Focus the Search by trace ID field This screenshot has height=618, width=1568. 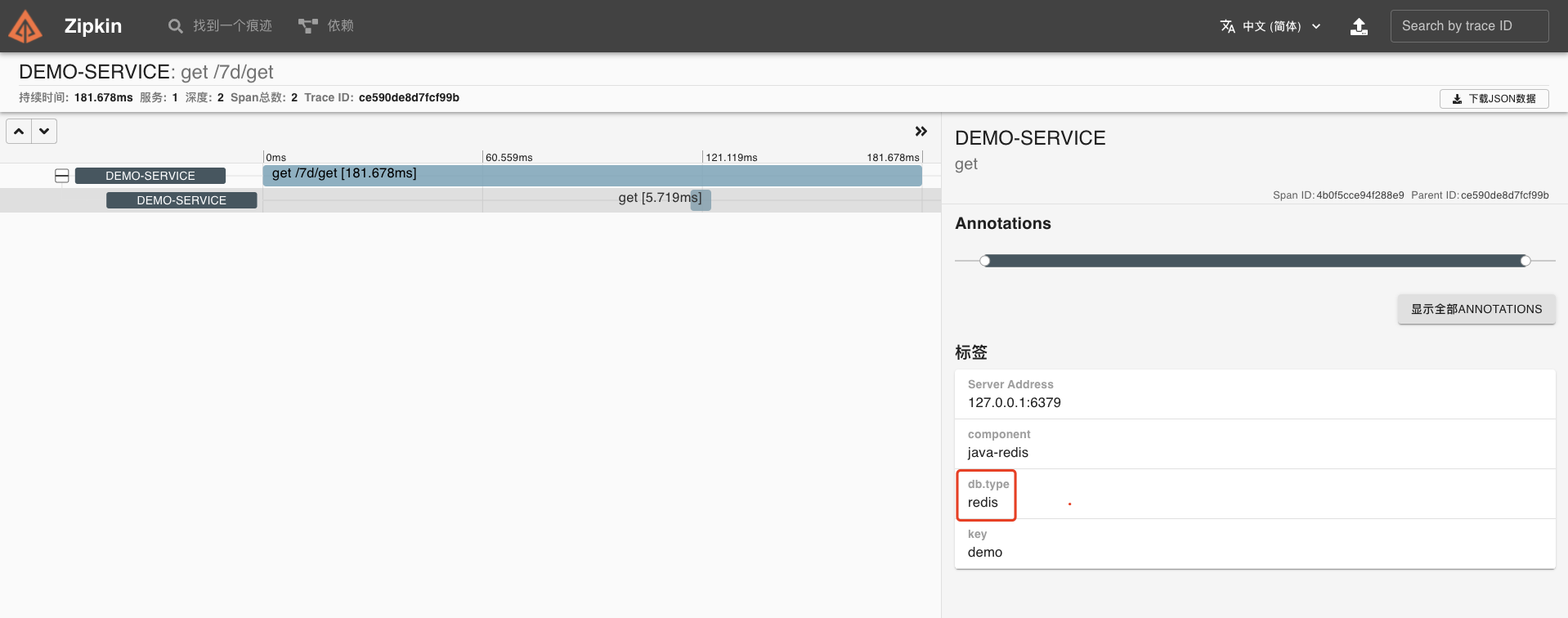click(x=1469, y=26)
